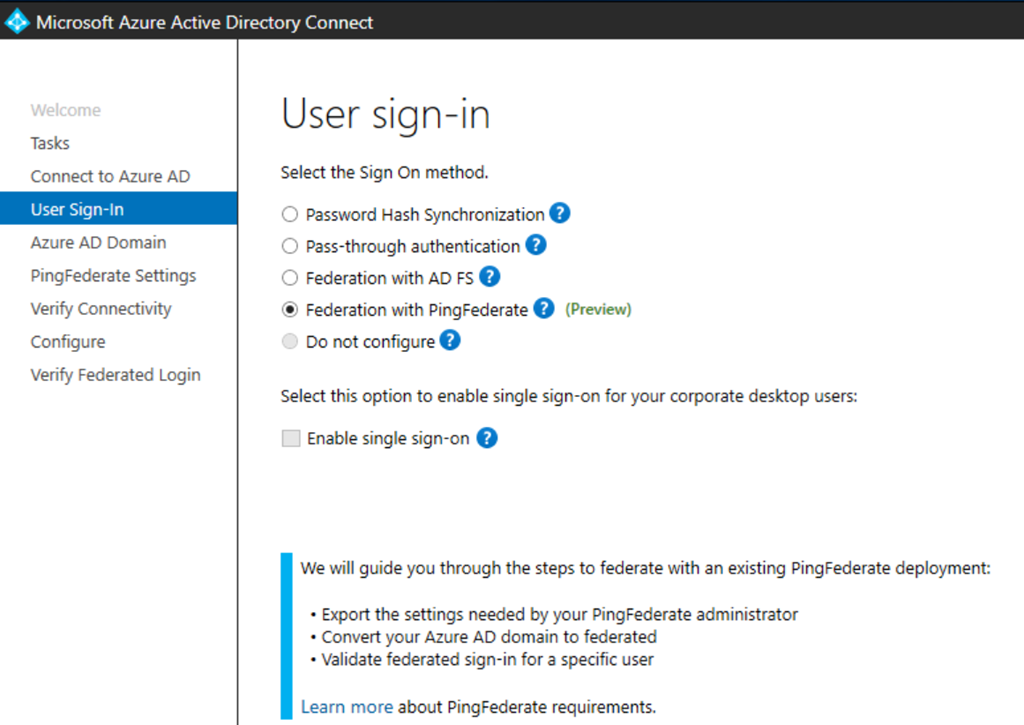Click the Learn more link

point(346,707)
